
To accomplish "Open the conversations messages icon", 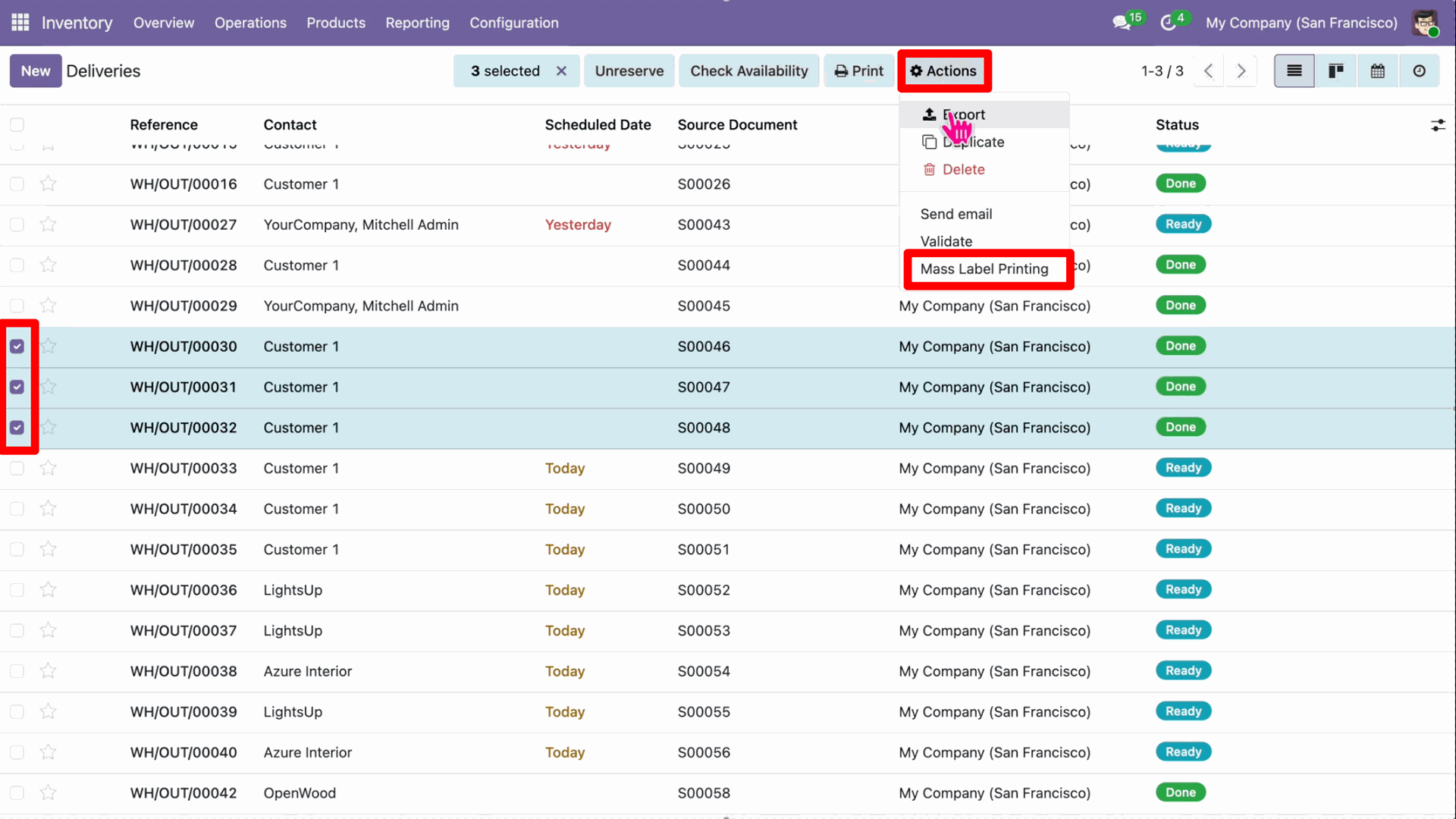I will [1122, 23].
